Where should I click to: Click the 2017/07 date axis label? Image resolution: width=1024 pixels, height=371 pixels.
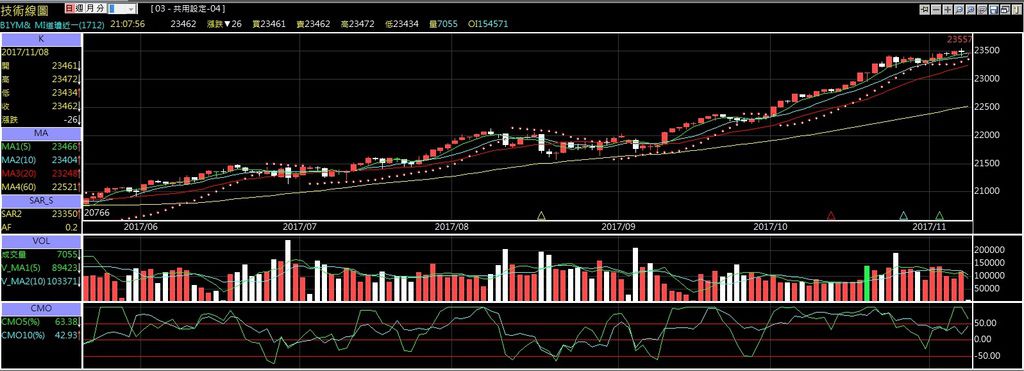[300, 226]
